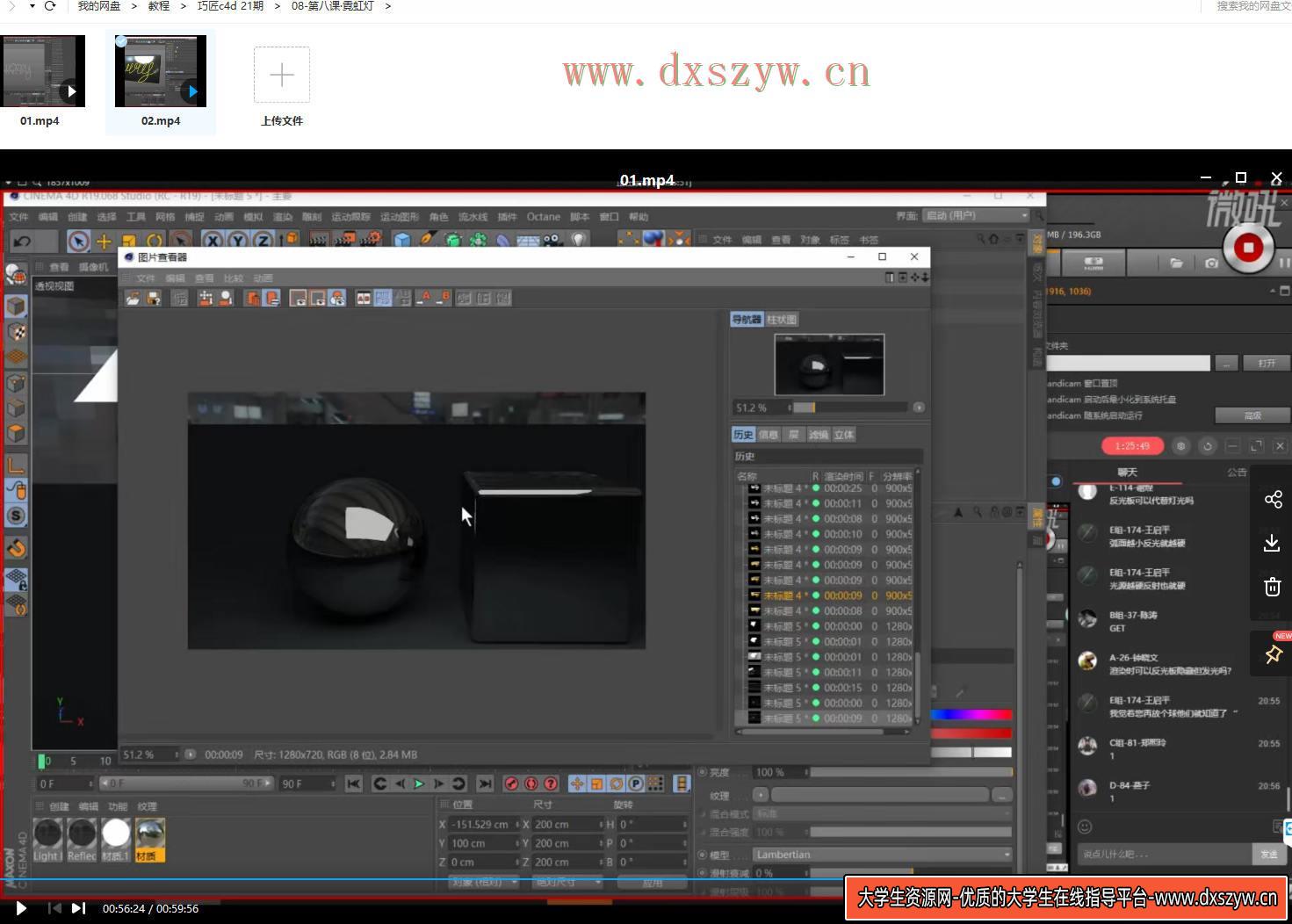The height and width of the screenshot is (924, 1292).
Task: Refresh the cloud drive file list
Action: [50, 6]
